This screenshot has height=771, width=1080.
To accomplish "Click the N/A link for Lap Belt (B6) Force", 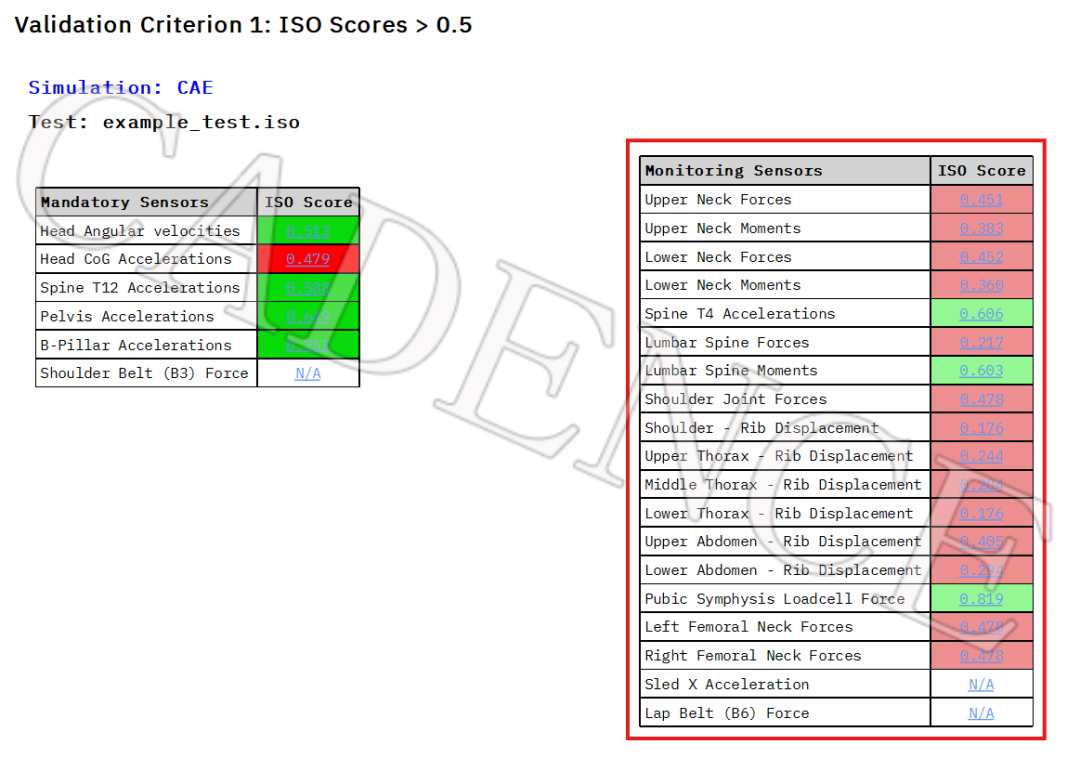I will pyautogui.click(x=981, y=713).
